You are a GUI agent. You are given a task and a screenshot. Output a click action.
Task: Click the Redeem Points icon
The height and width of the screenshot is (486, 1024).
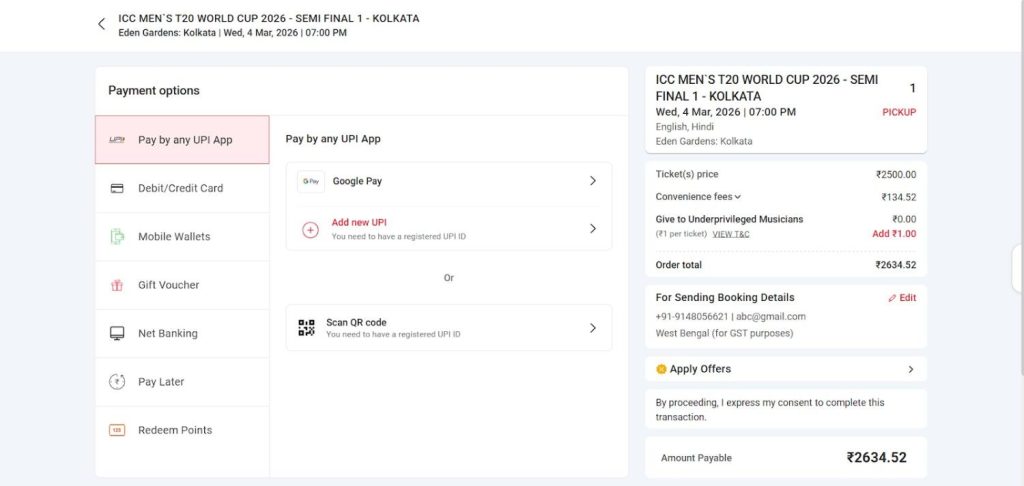click(117, 430)
